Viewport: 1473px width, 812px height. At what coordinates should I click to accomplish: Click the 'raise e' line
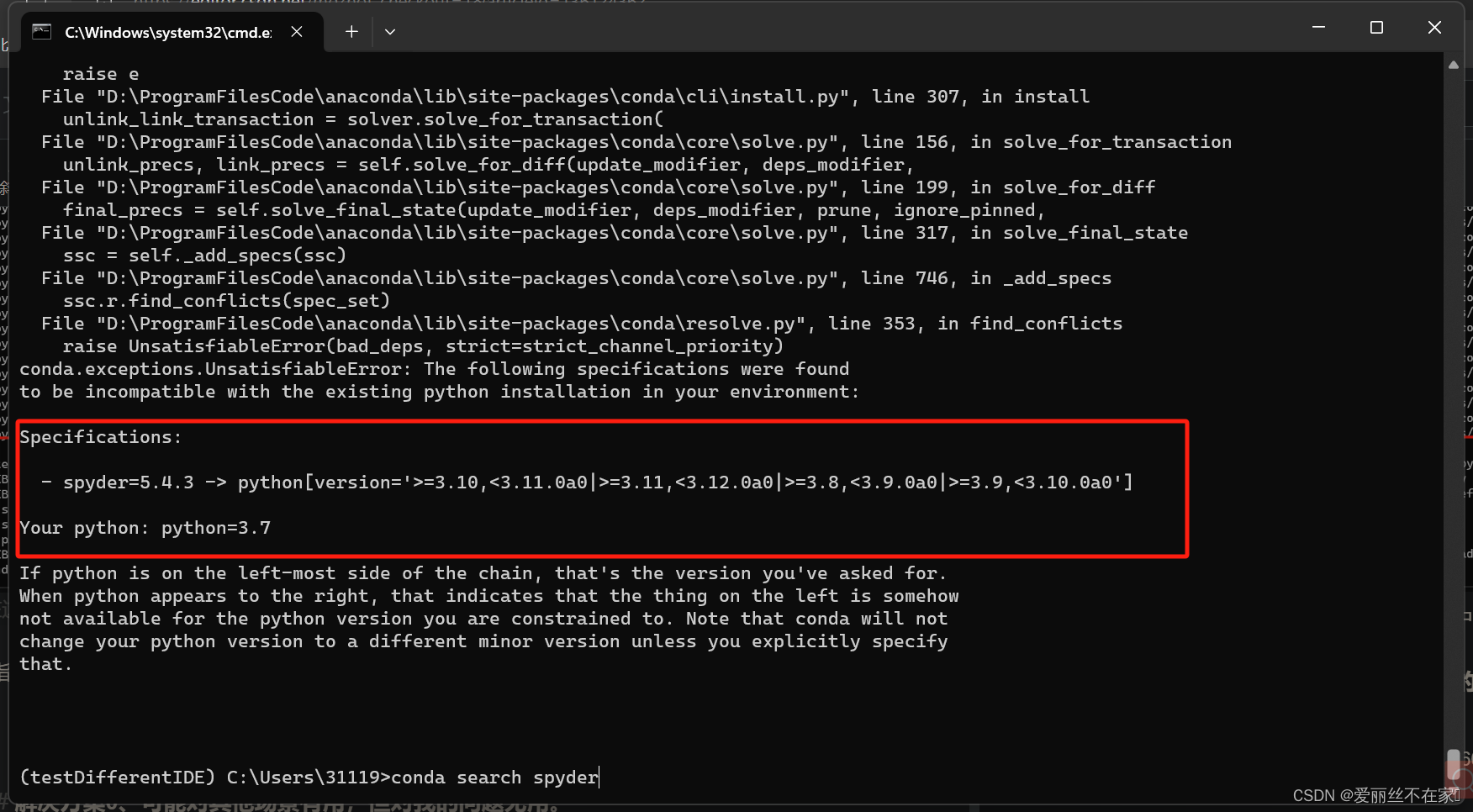(101, 74)
